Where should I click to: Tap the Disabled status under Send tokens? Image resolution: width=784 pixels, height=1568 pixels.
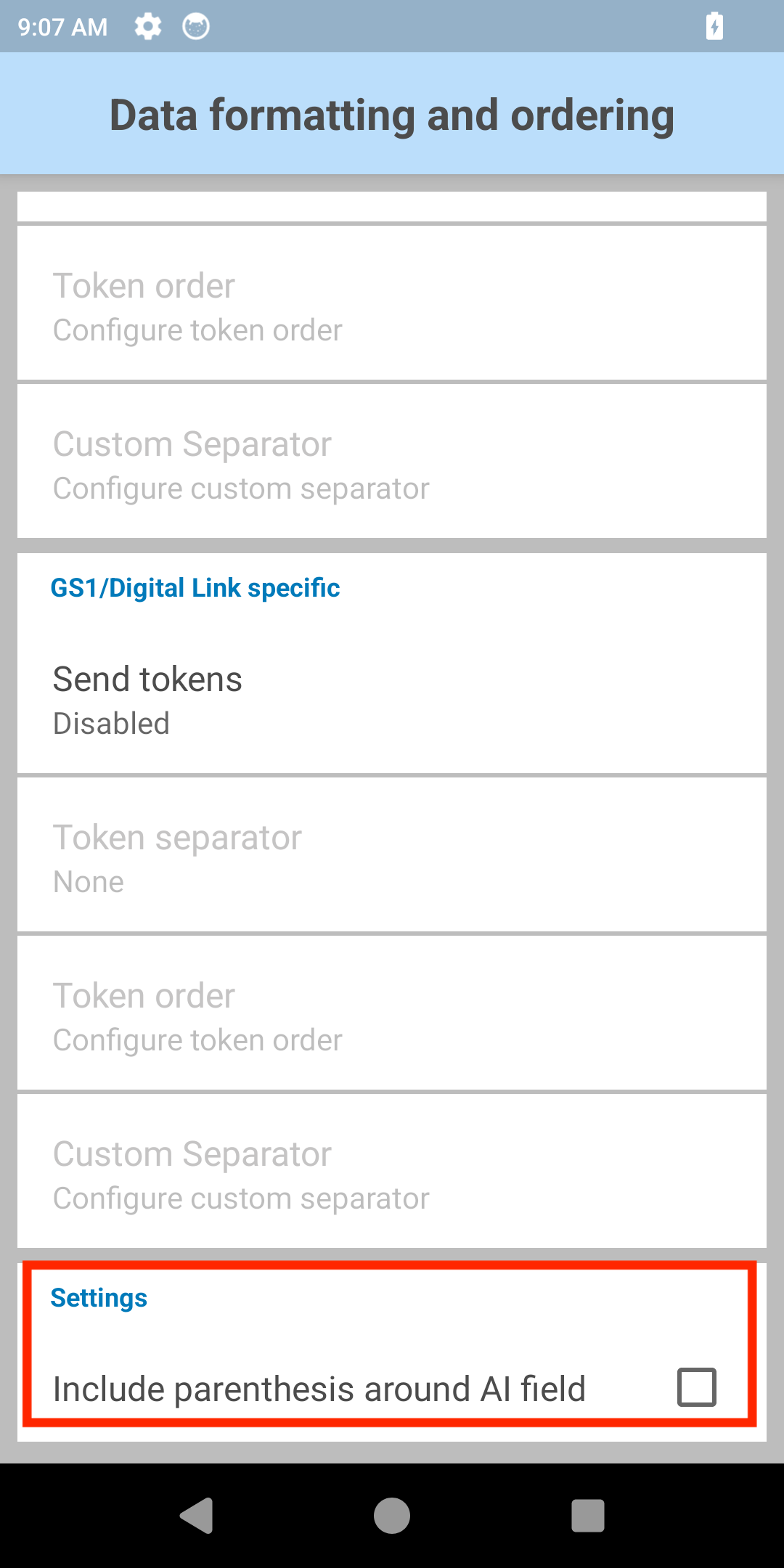click(x=112, y=724)
